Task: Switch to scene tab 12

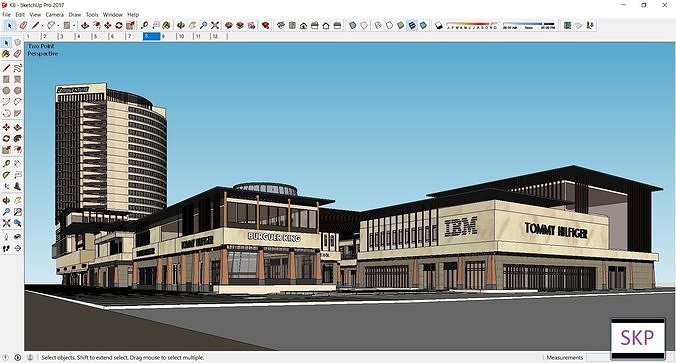Action: pyautogui.click(x=219, y=36)
